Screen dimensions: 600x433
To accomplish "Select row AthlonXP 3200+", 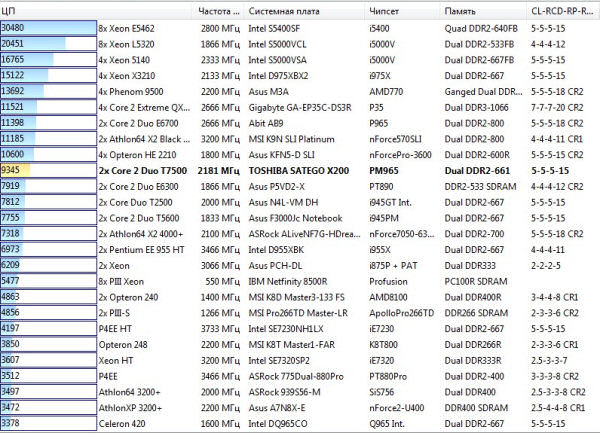I will (x=300, y=408).
